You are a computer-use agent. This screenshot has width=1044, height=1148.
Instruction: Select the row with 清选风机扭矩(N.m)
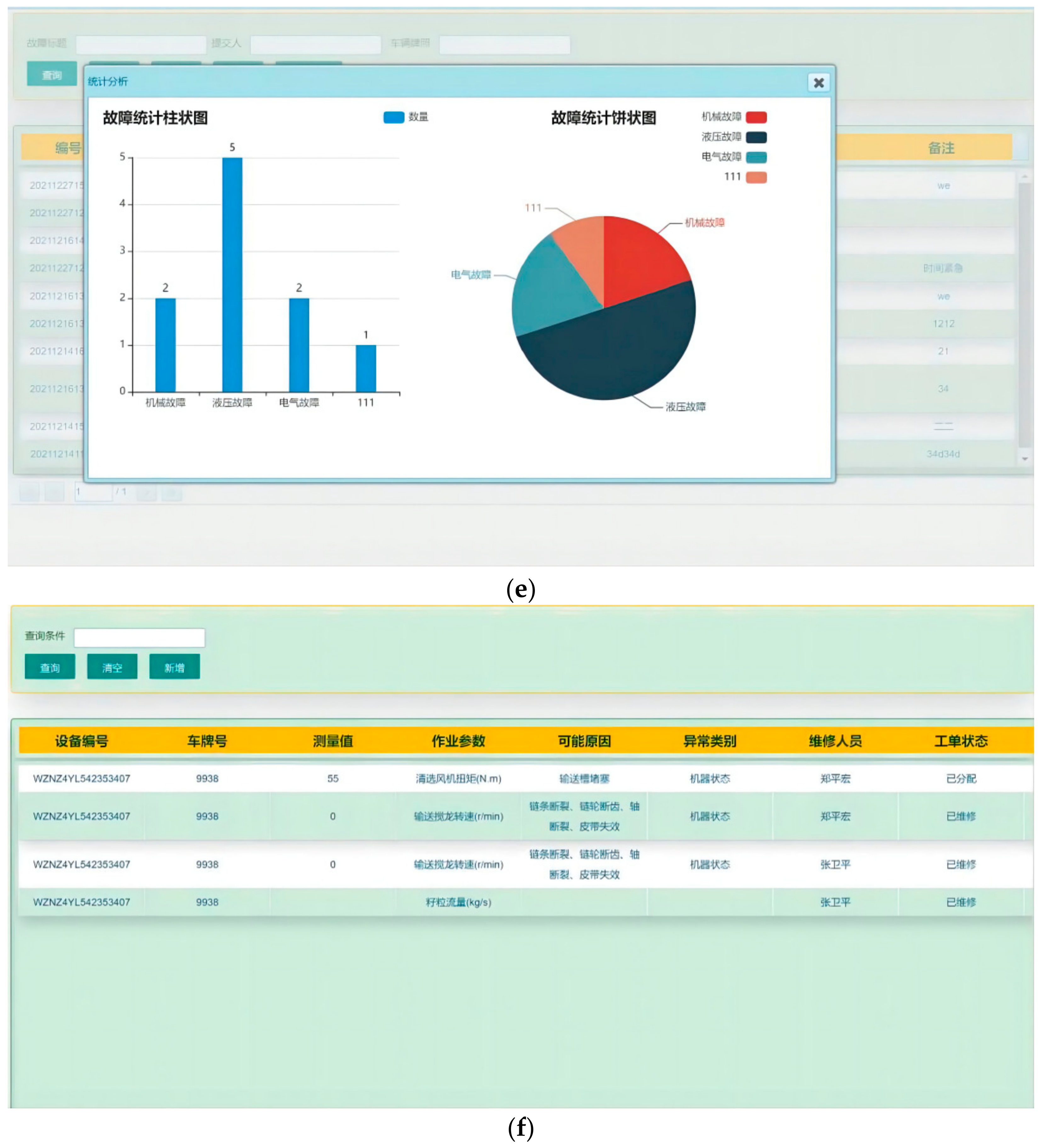(458, 778)
